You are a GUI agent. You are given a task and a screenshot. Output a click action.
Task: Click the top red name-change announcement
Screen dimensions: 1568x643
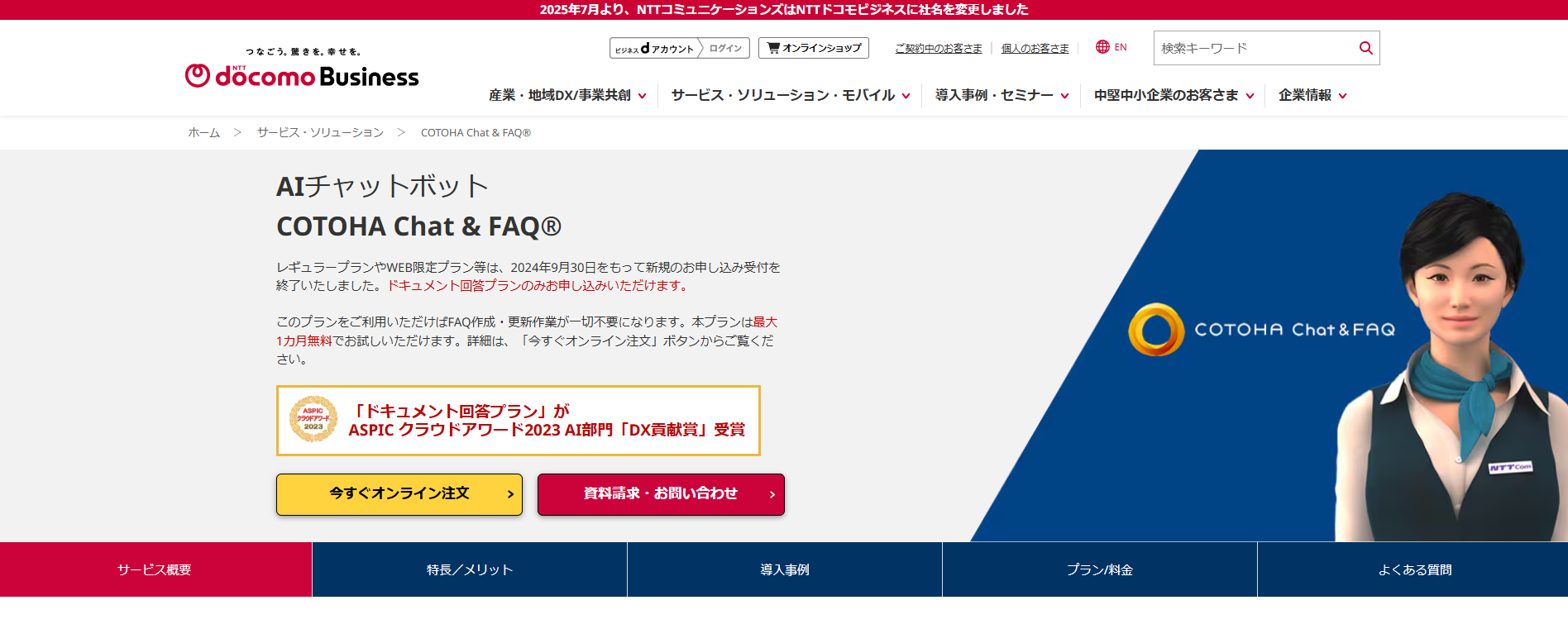coord(784,9)
